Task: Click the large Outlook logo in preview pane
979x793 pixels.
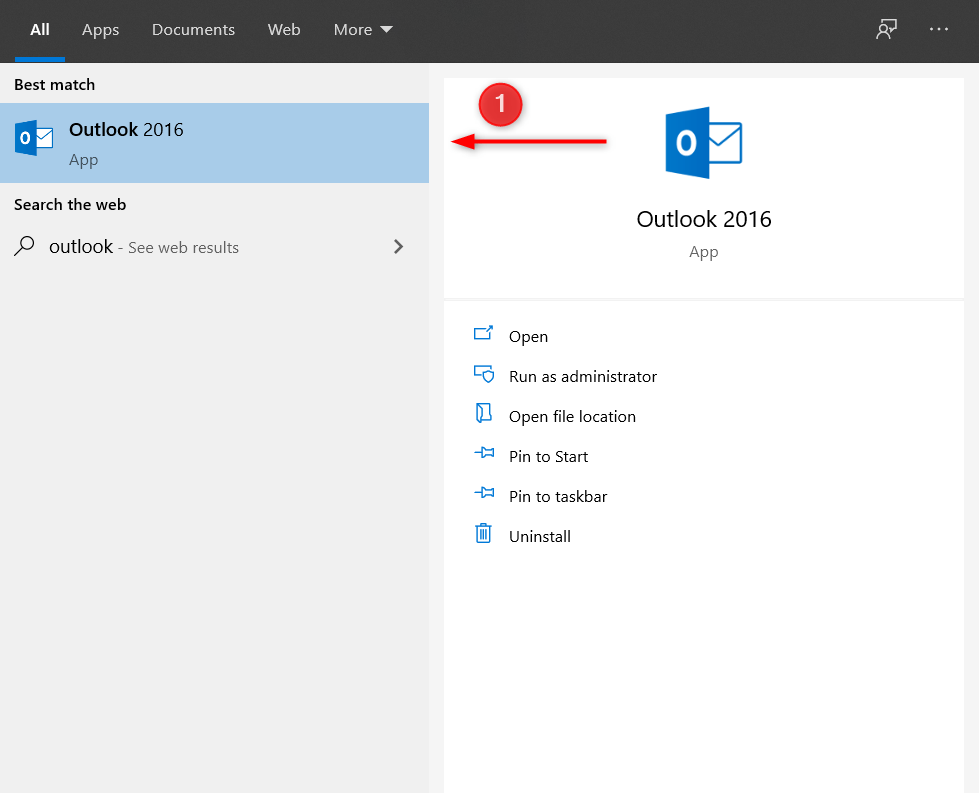Action: tap(704, 143)
